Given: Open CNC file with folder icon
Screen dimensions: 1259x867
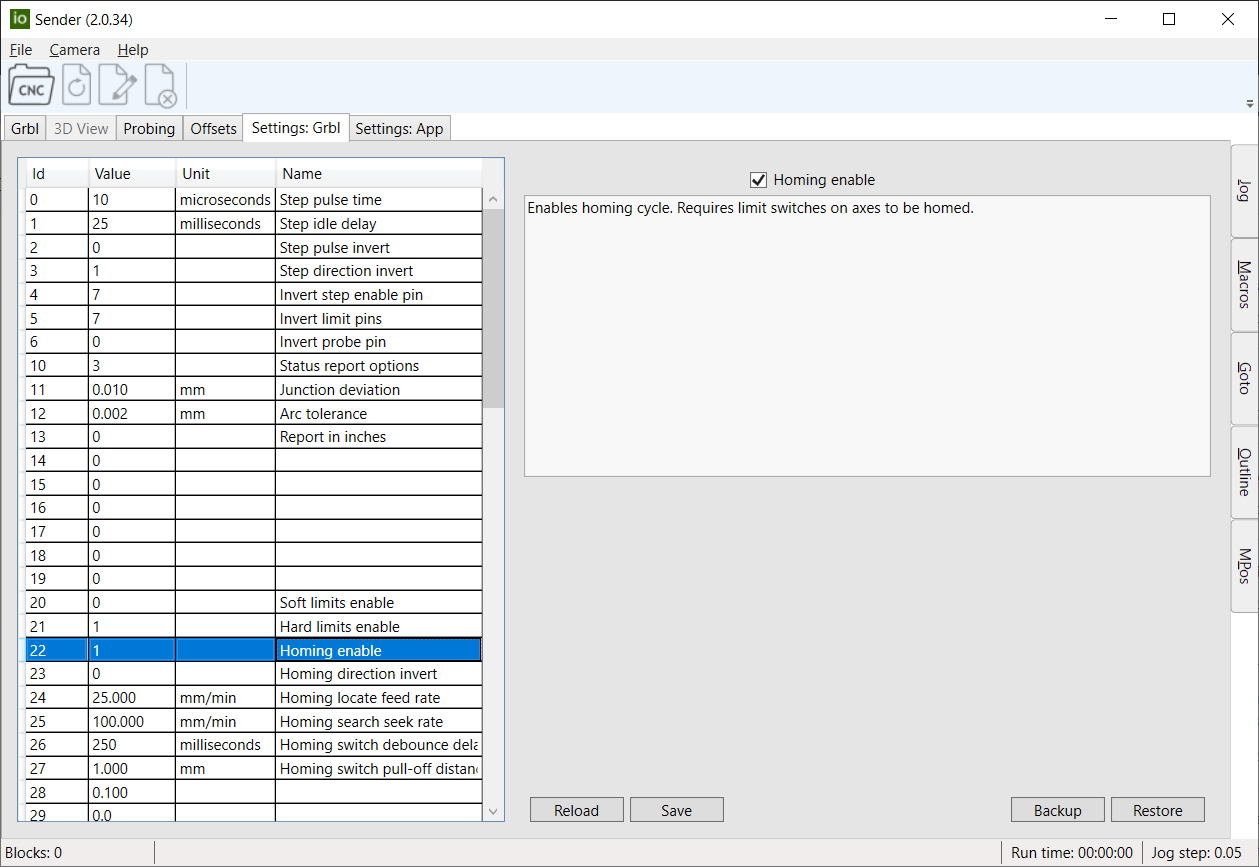Looking at the screenshot, I should pos(32,86).
